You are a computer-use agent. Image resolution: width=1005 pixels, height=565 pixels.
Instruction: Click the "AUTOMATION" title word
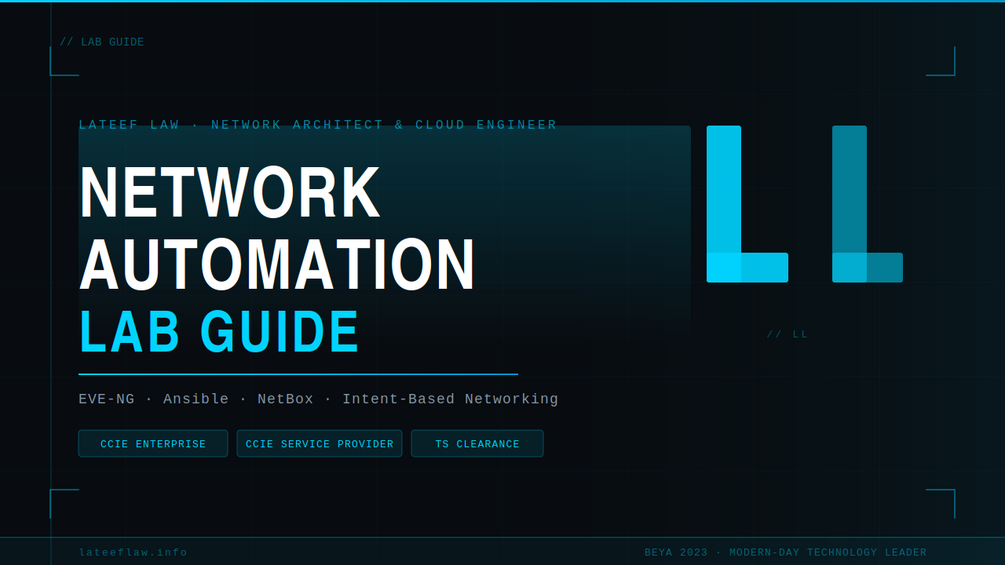point(277,263)
